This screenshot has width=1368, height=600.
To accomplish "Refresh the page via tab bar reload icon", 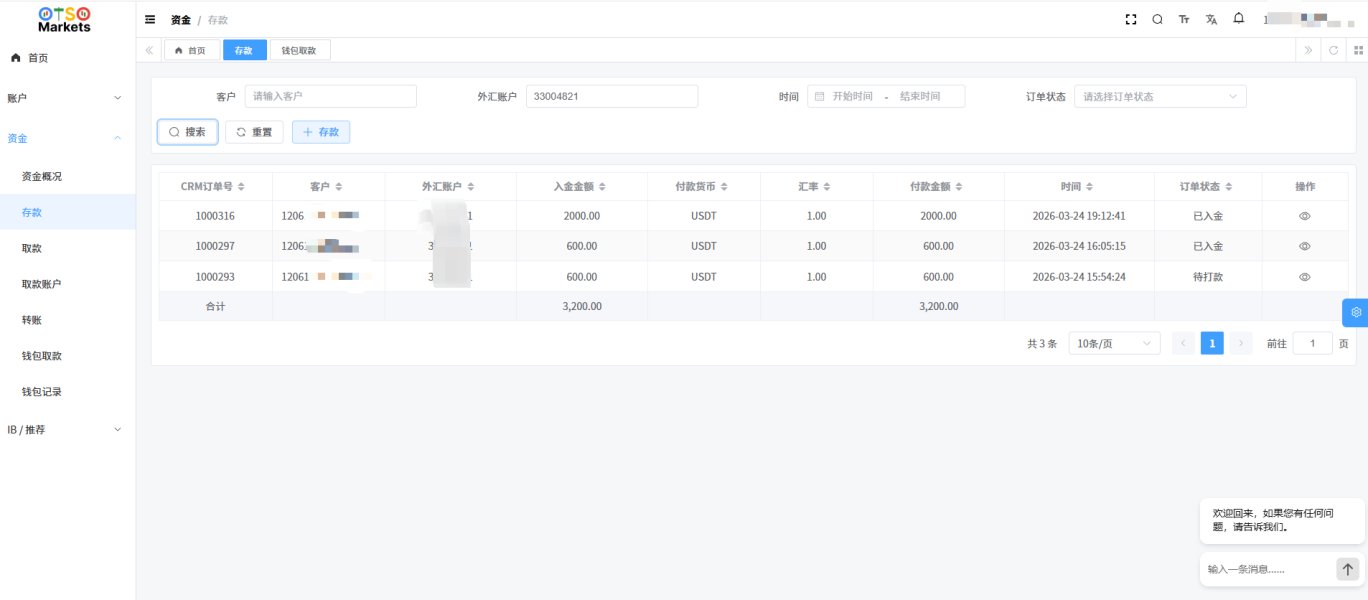I will pyautogui.click(x=1333, y=50).
